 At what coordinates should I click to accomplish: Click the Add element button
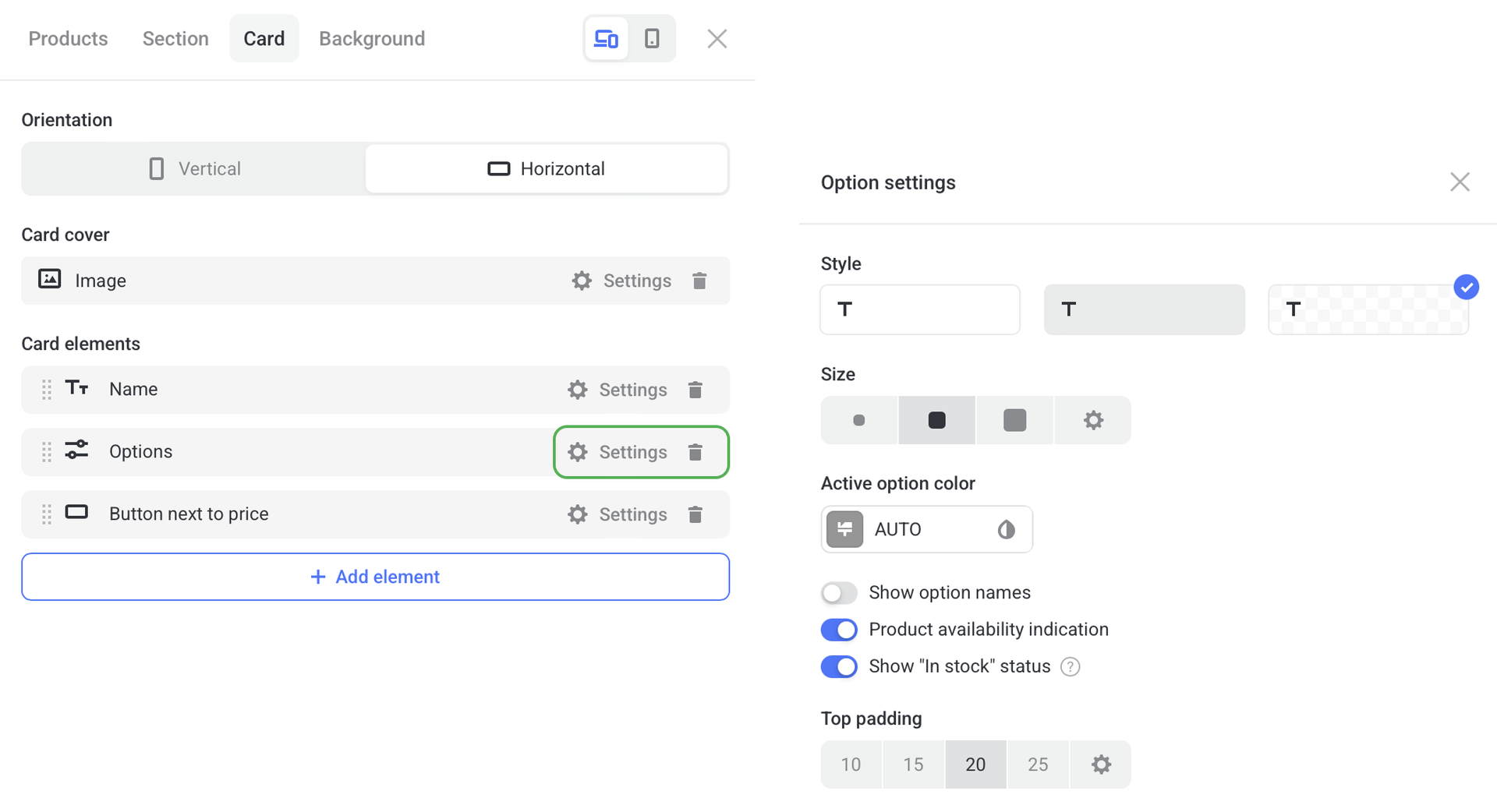click(375, 577)
